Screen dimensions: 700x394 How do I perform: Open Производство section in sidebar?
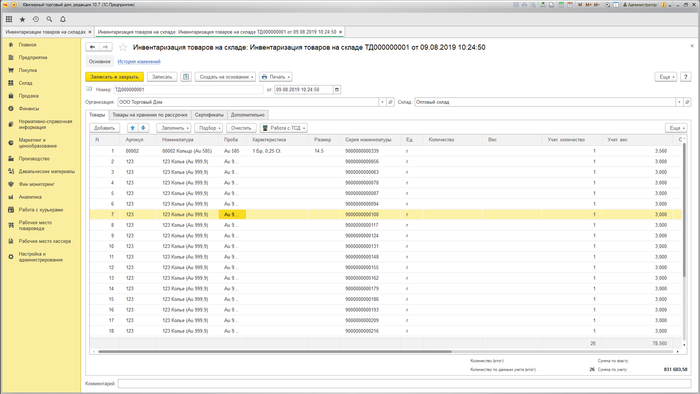click(34, 159)
